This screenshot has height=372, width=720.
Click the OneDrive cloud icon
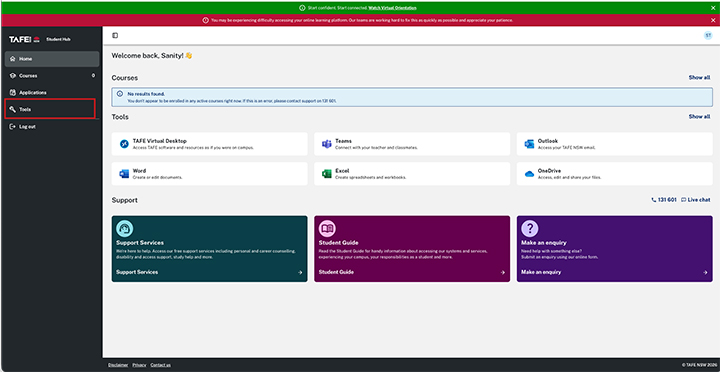[529, 174]
